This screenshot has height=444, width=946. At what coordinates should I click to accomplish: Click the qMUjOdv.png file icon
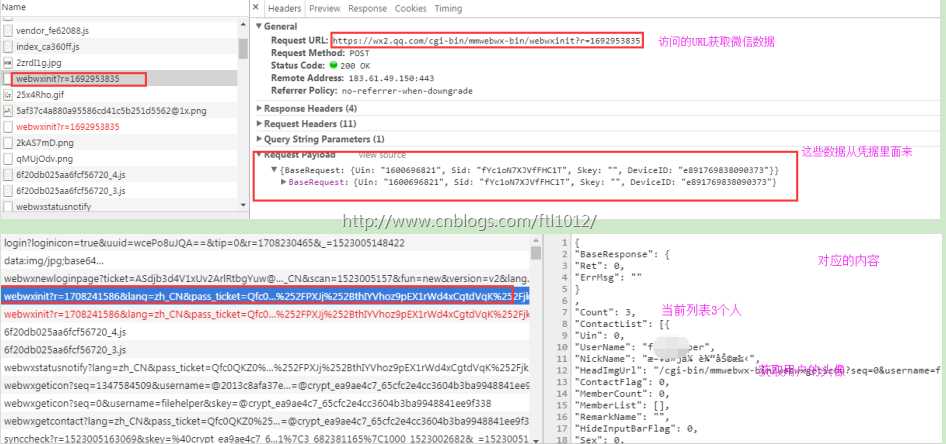click(x=8, y=159)
